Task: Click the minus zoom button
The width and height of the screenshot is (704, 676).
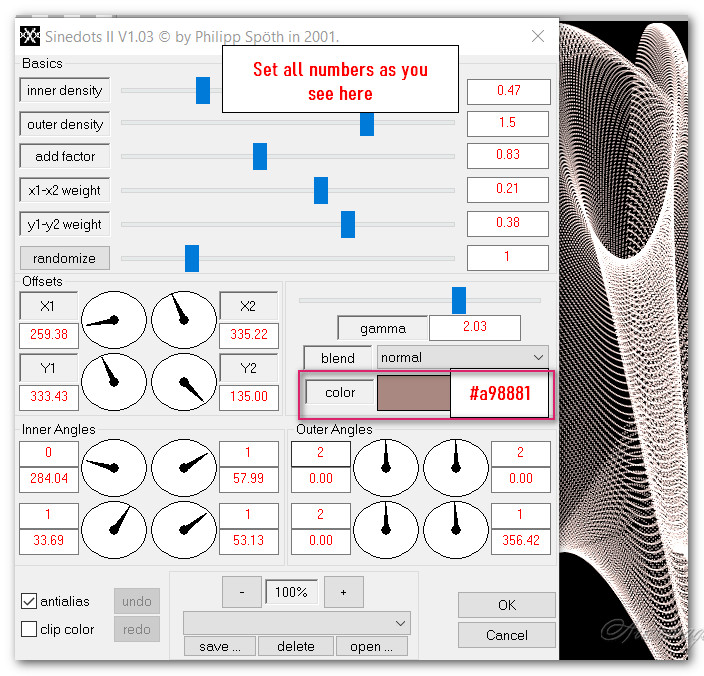Action: point(242,592)
